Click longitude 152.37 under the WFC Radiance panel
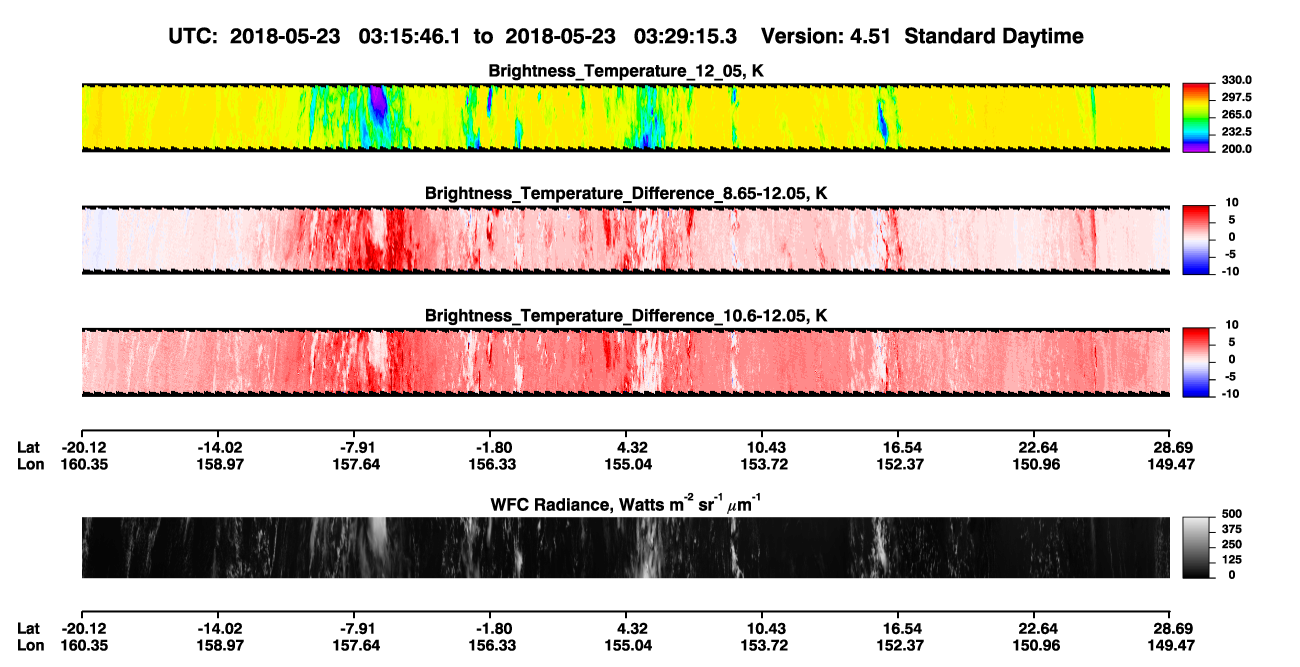This screenshot has height=667, width=1300. [898, 645]
